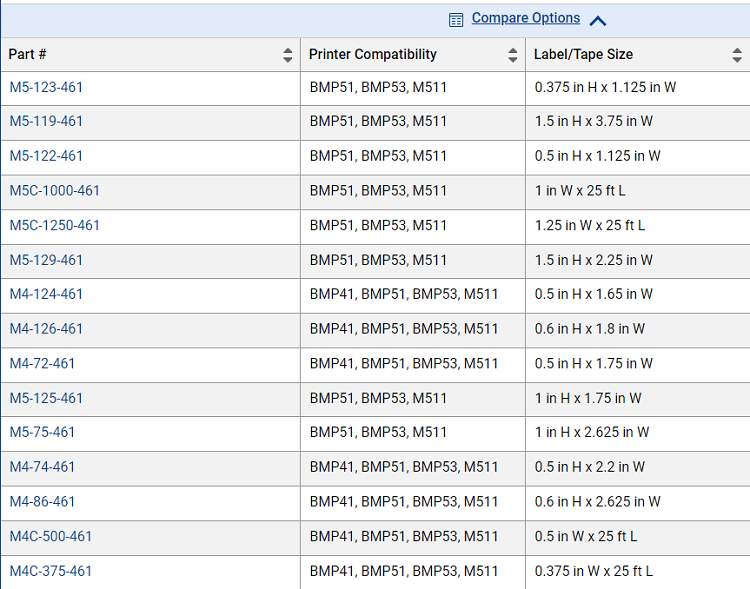Select size 0.375 in H x 1.125 in W

coord(605,88)
